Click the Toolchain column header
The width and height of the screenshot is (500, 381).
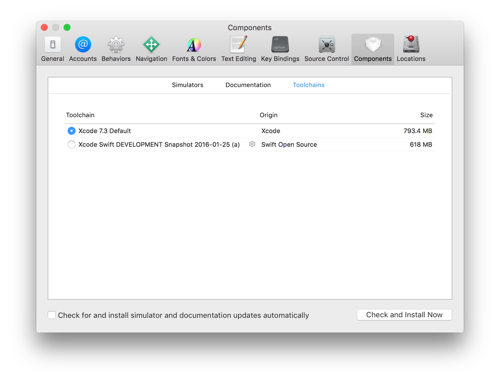[x=80, y=115]
